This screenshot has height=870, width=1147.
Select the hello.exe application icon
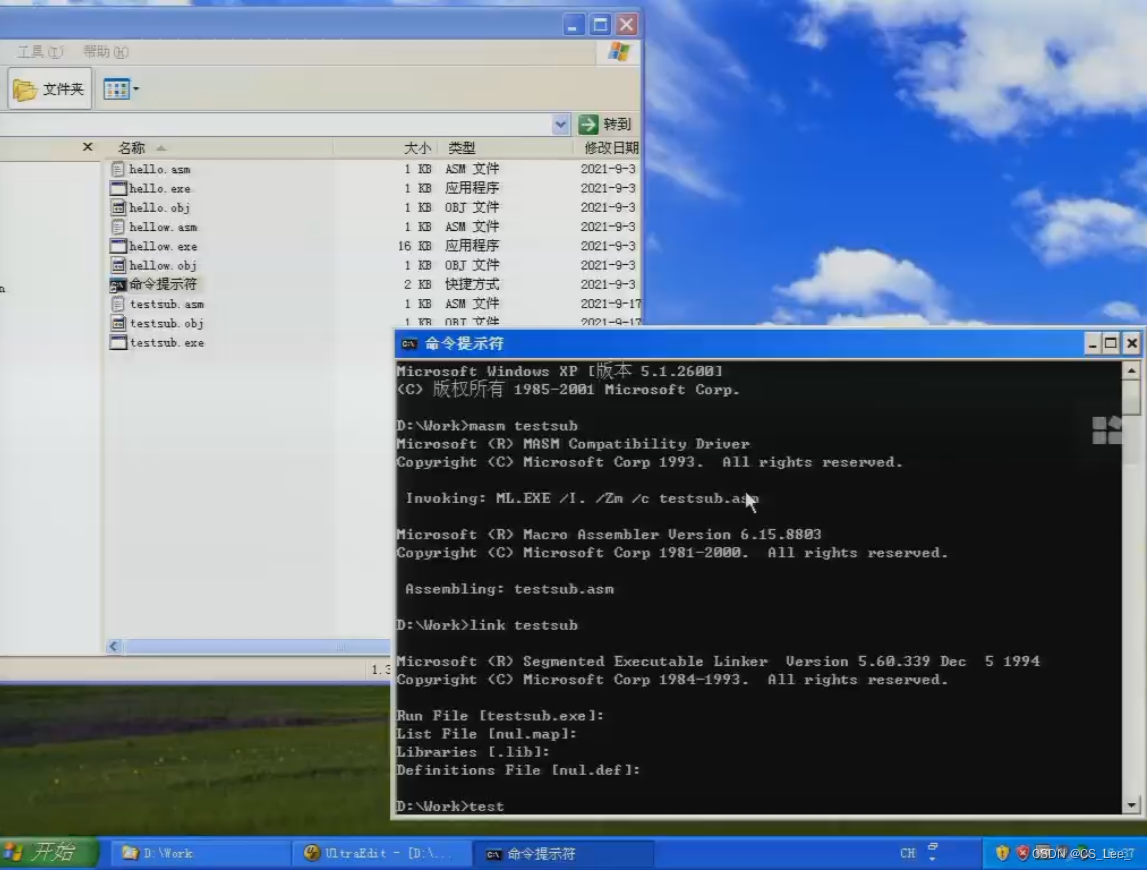pyautogui.click(x=118, y=188)
